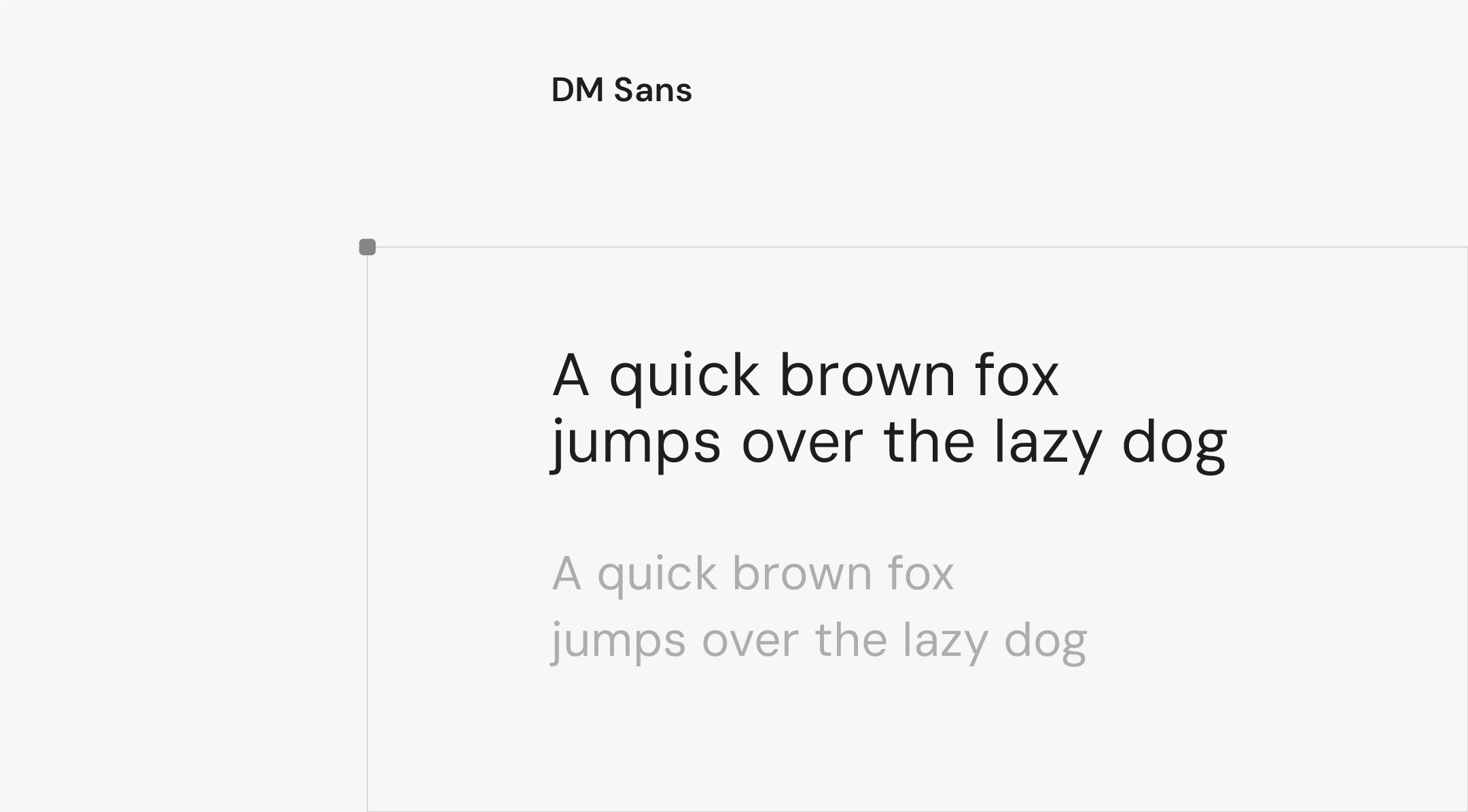Select the light gray "A quick brown fox" line
Screen dimensions: 1468x812
753,574
